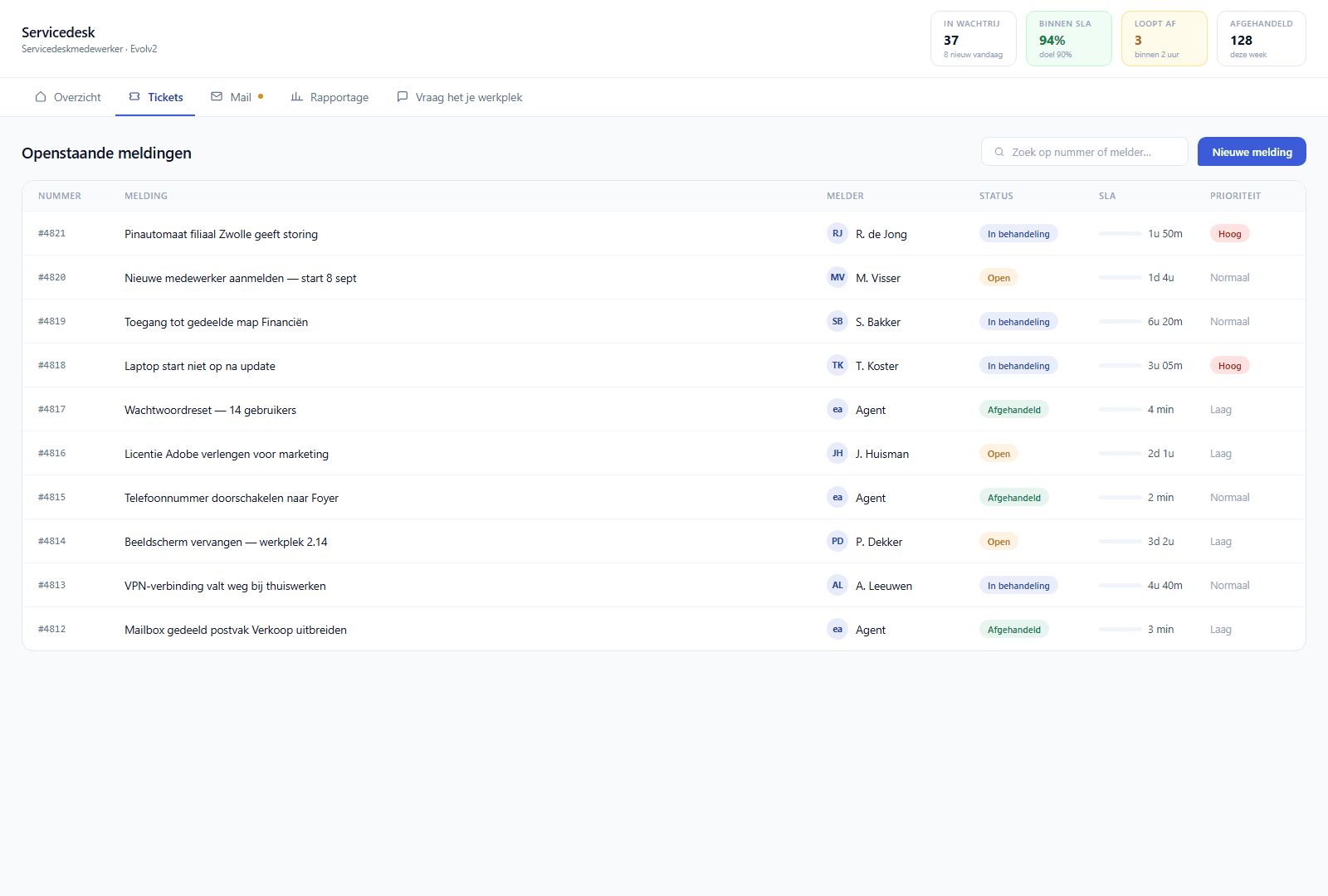Click the Agent avatar on ticket #4815
The height and width of the screenshot is (896, 1328).
point(837,497)
